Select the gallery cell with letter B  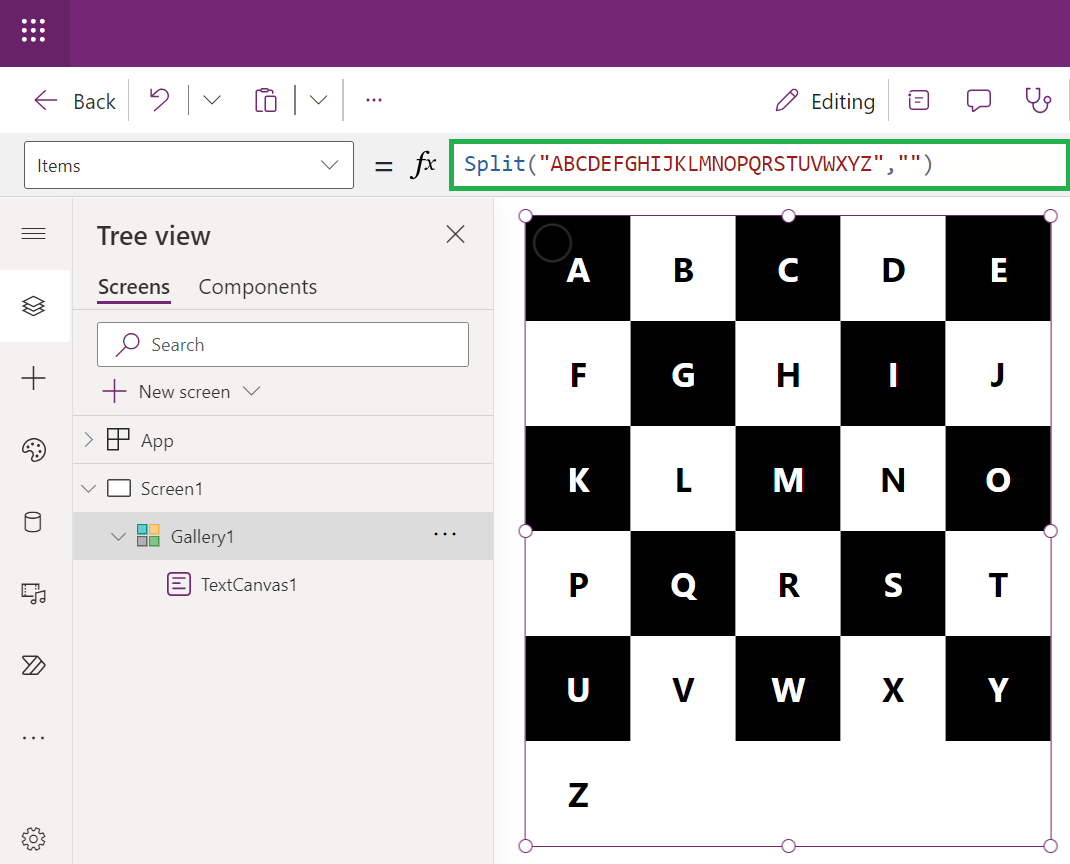coord(683,268)
